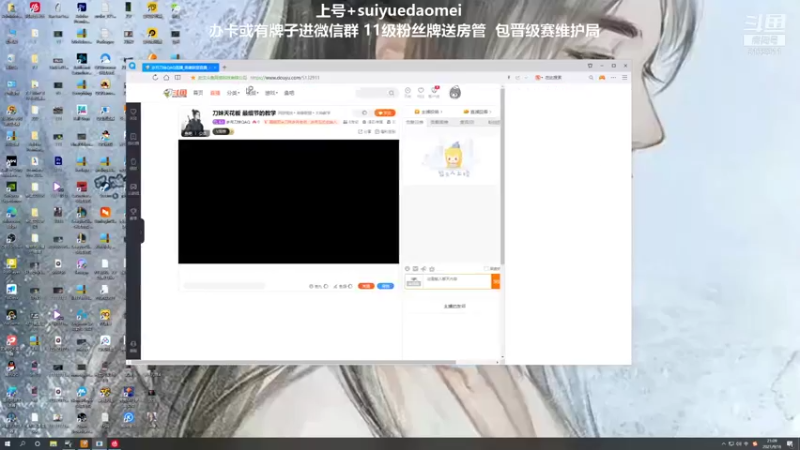
Task: Click the black video player area
Action: (288, 202)
